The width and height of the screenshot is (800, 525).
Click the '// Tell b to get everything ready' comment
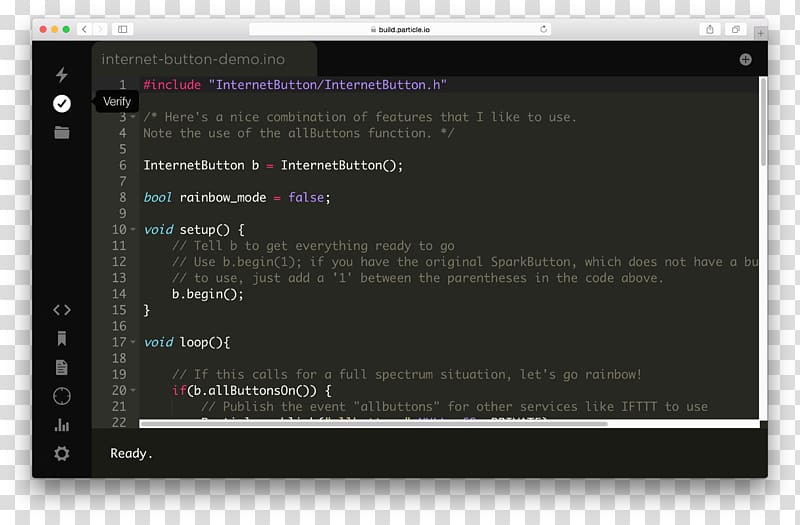click(313, 246)
